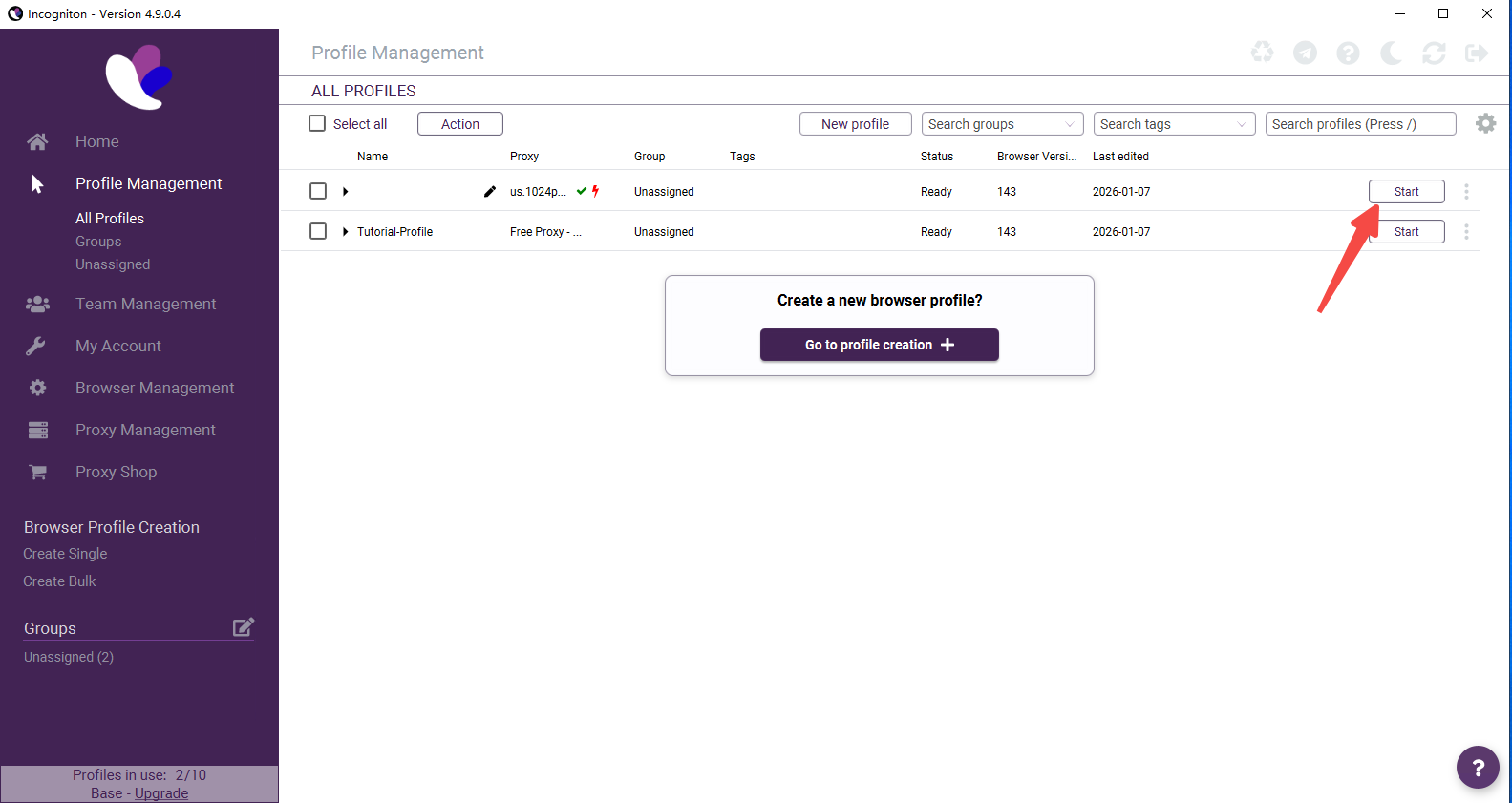Open the purple help bubble at bottom right
Screen dimensions: 1512x803
pyautogui.click(x=1478, y=767)
